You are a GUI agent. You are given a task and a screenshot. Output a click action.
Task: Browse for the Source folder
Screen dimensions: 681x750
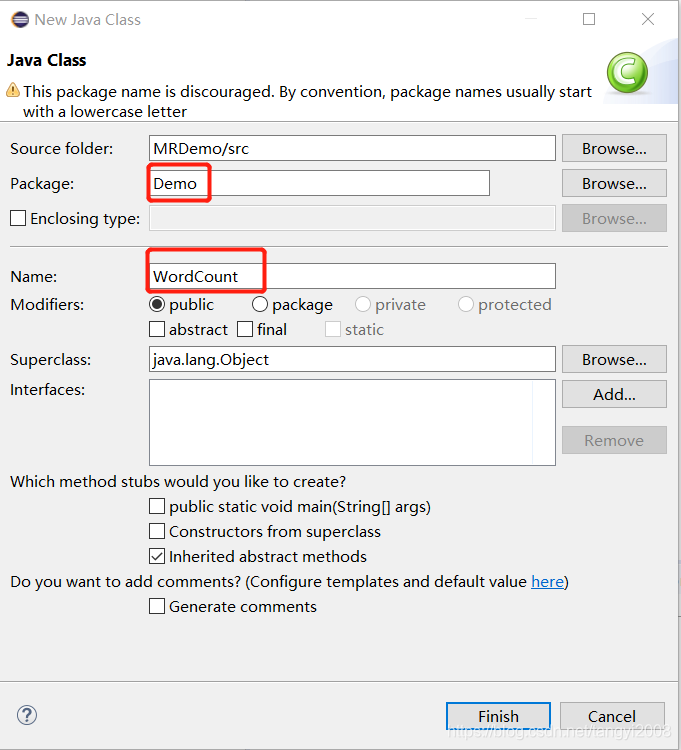pyautogui.click(x=614, y=148)
